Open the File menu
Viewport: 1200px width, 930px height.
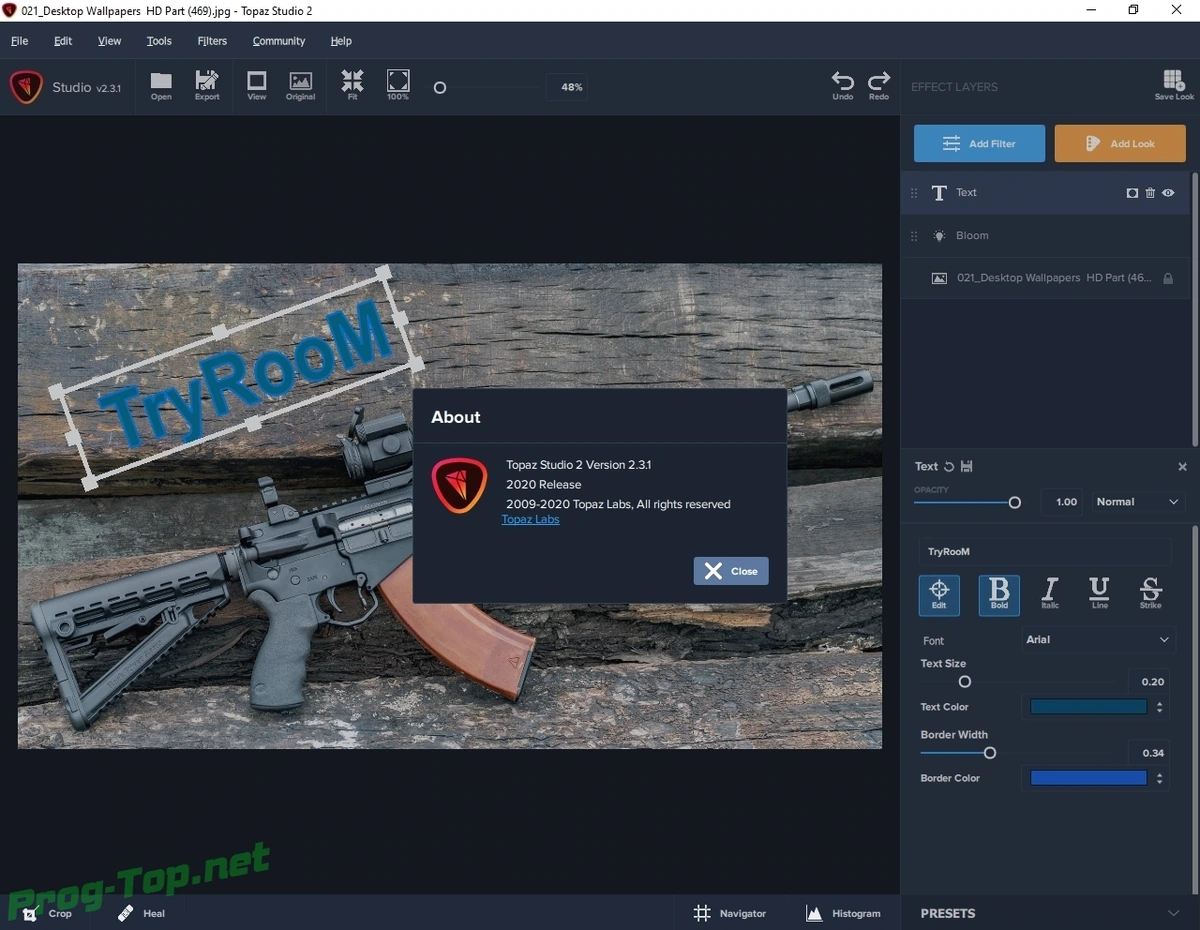[20, 41]
